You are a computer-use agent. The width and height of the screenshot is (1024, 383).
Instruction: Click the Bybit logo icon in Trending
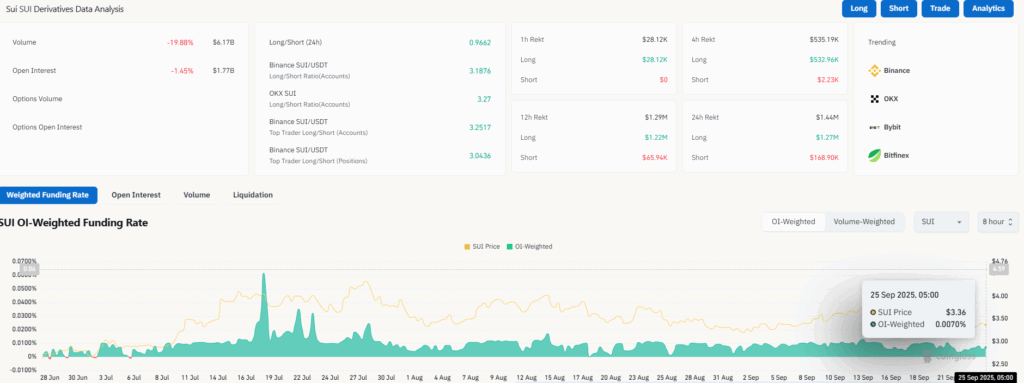(874, 127)
